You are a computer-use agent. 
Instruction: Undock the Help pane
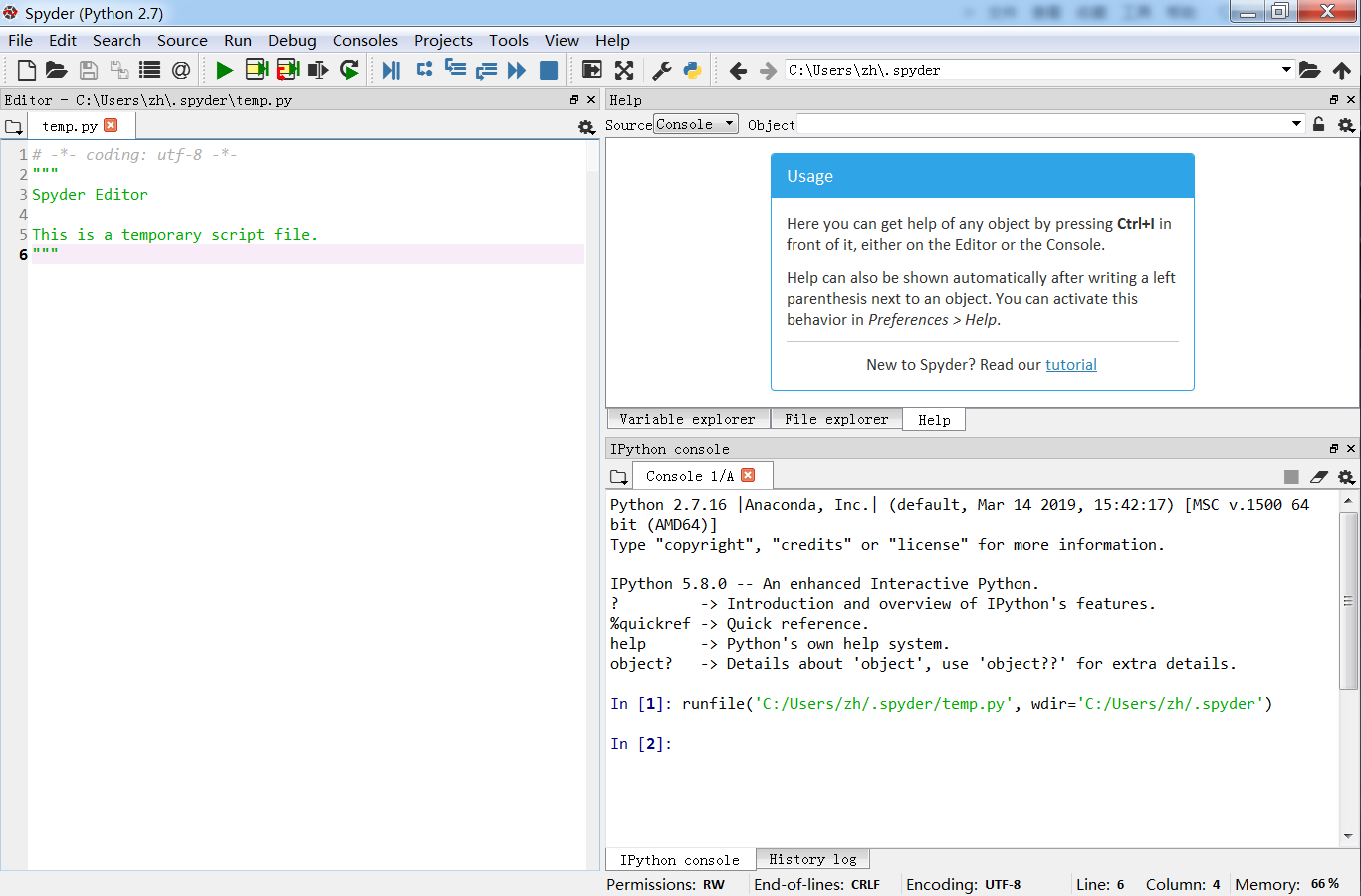click(1334, 100)
